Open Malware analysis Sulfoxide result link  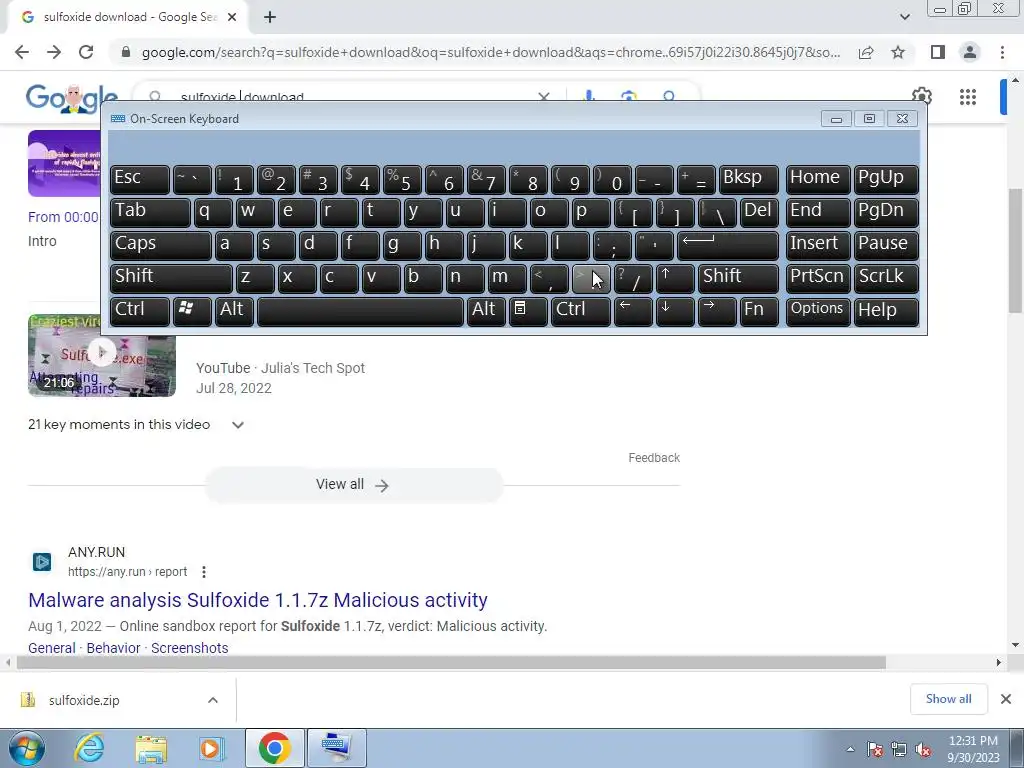[258, 600]
